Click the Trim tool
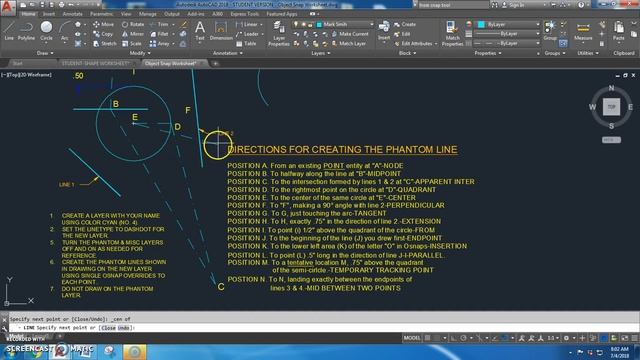640x360 pixels. click(x=159, y=24)
